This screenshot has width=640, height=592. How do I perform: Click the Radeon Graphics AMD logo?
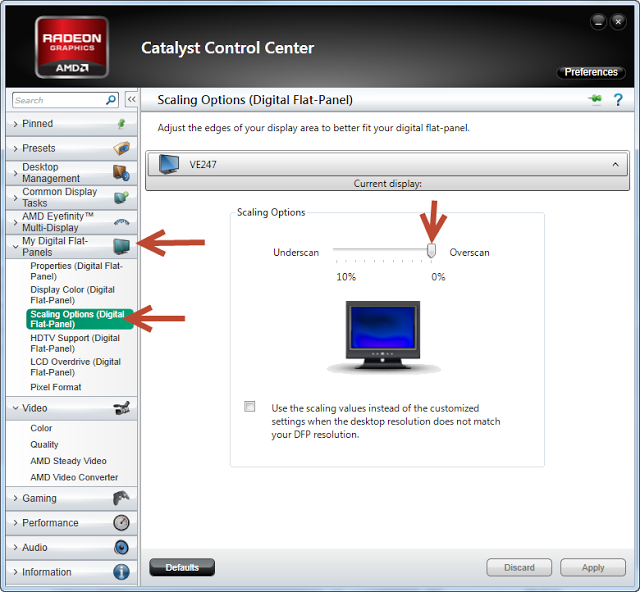[72, 47]
